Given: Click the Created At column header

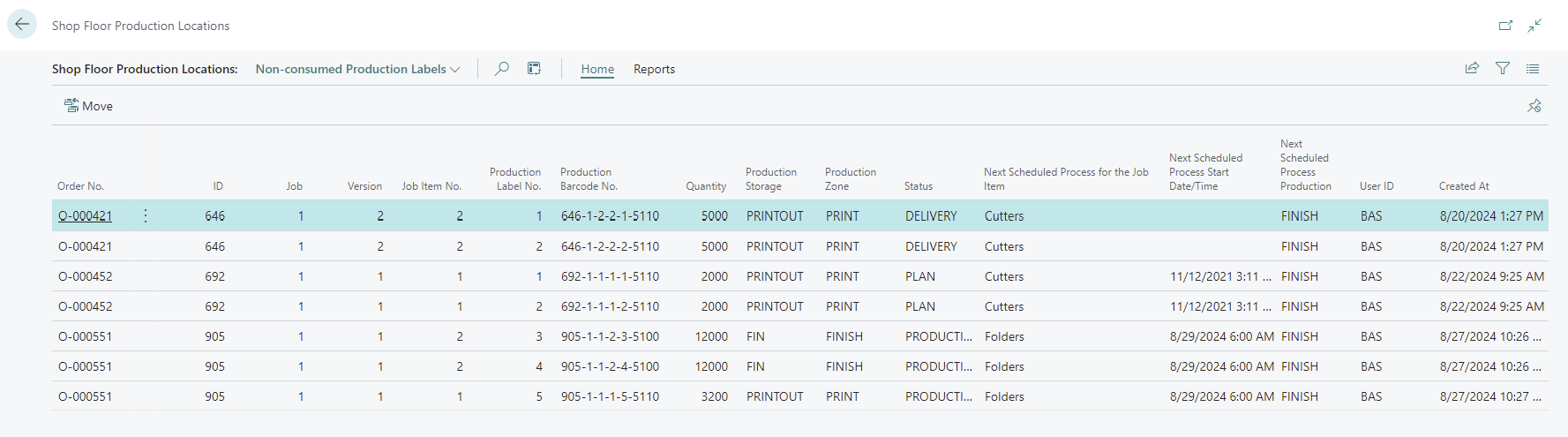Looking at the screenshot, I should 1464,186.
